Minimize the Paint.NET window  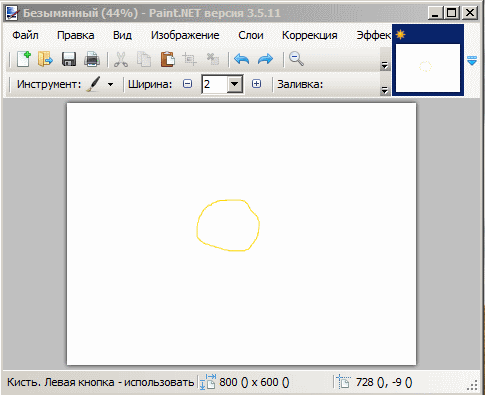point(435,13)
